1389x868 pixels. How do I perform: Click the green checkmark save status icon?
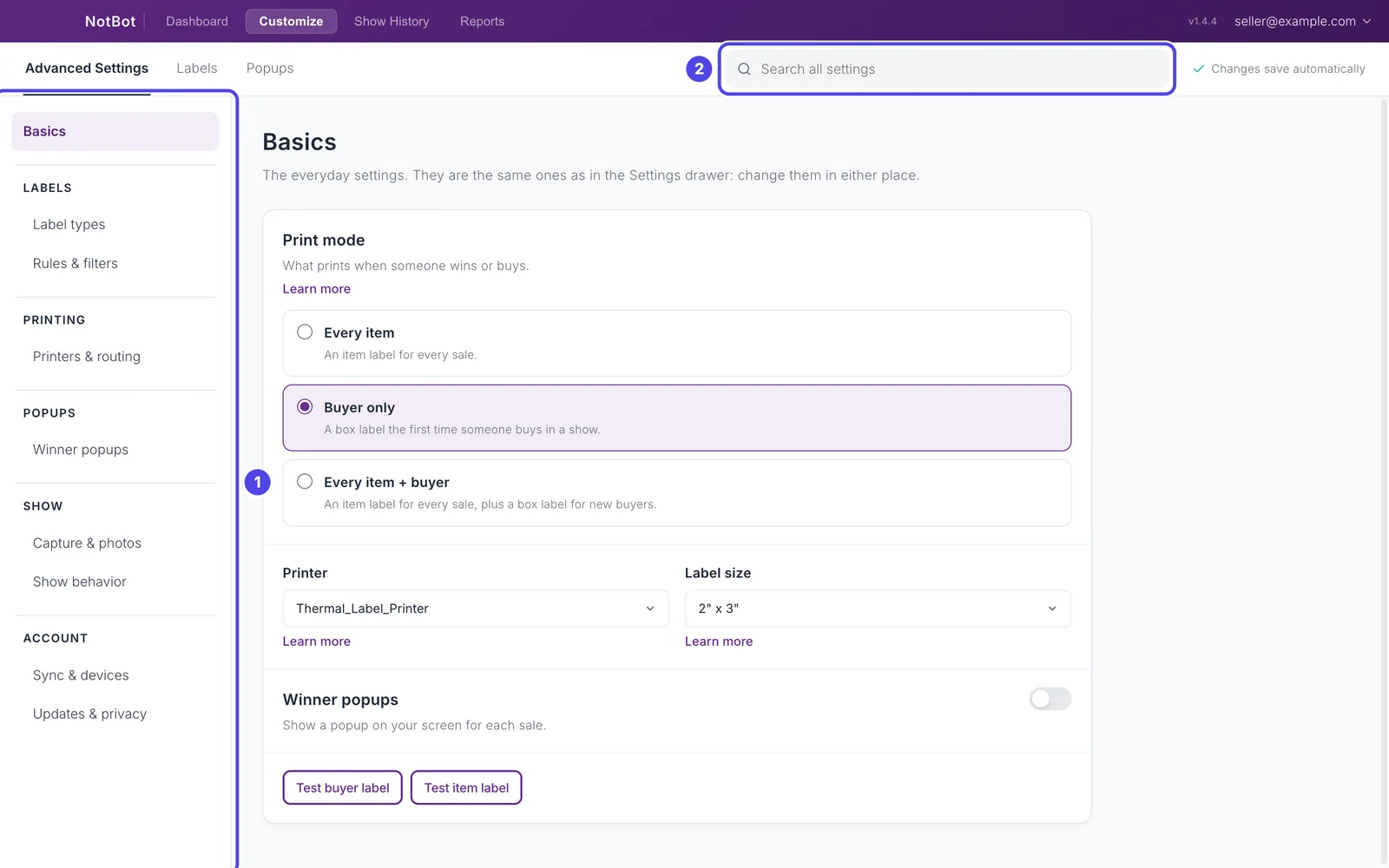[x=1199, y=69]
